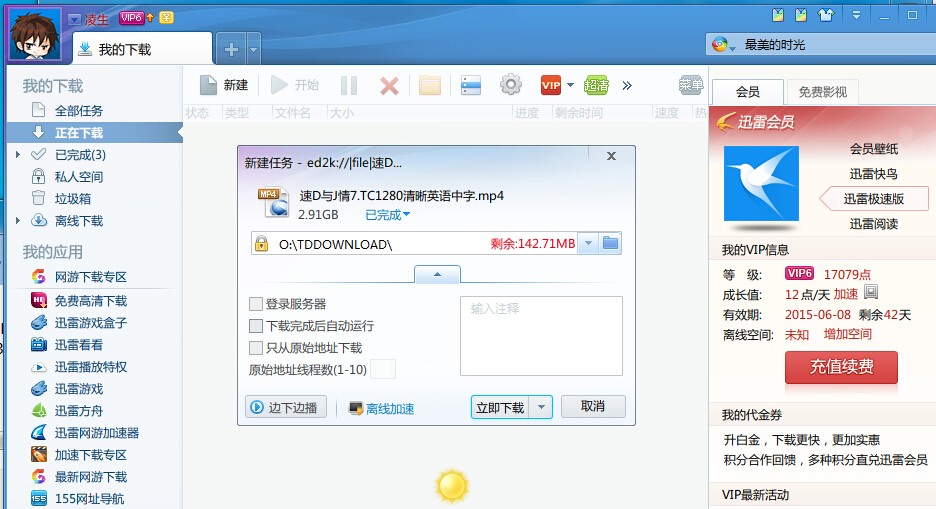Click the red VIP toolbar icon
Screen dimensions: 936x509
click(550, 85)
